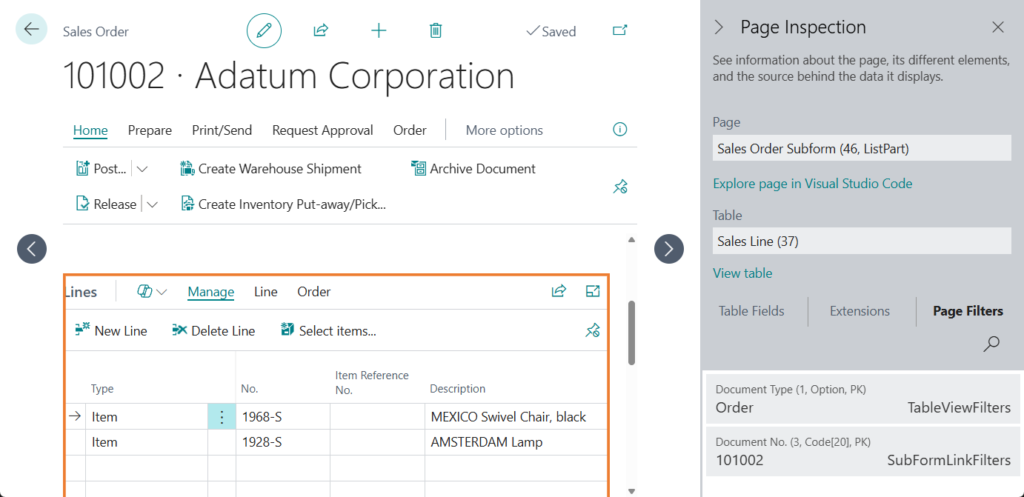
Task: Pin the Lines action bar
Action: pyautogui.click(x=592, y=331)
